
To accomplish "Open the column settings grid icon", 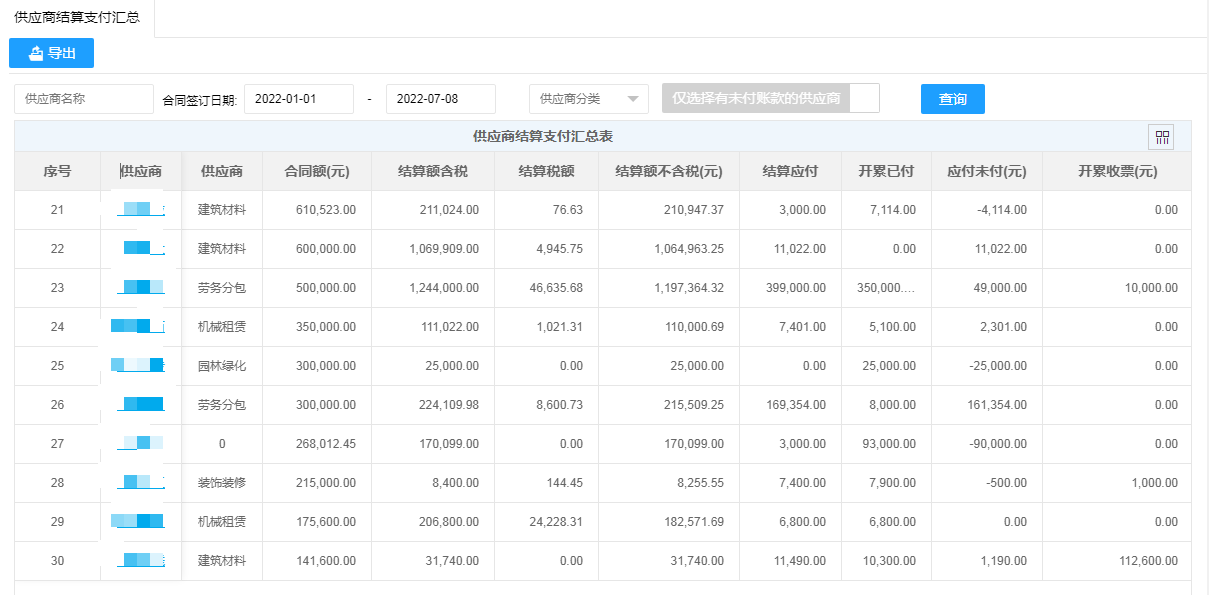I will click(x=1161, y=137).
